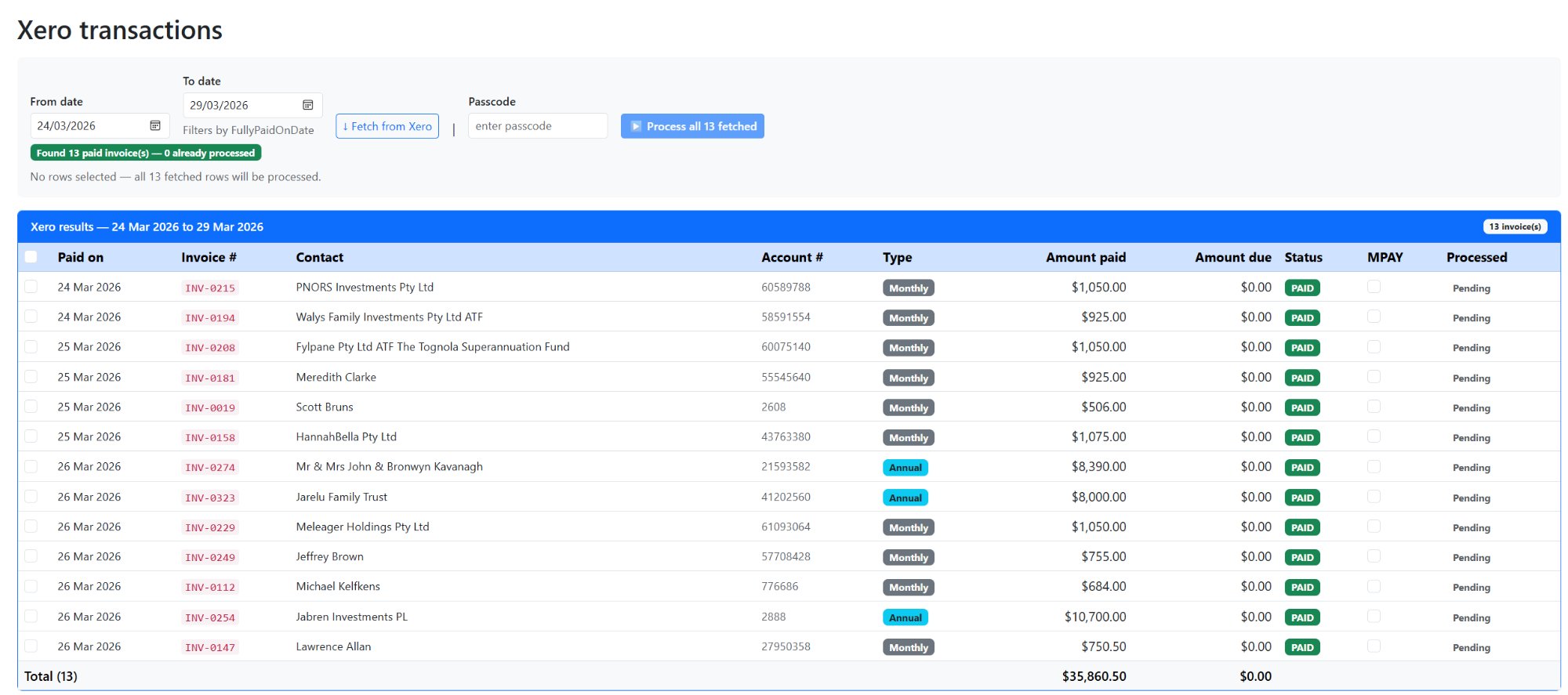Click invoice number INV-0112

click(210, 587)
